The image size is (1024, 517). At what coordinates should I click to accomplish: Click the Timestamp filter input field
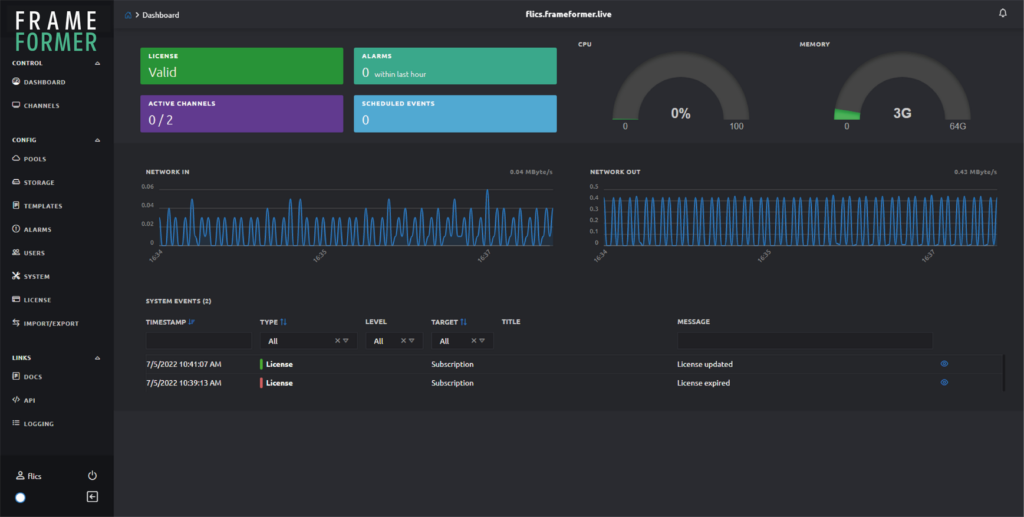pyautogui.click(x=199, y=341)
